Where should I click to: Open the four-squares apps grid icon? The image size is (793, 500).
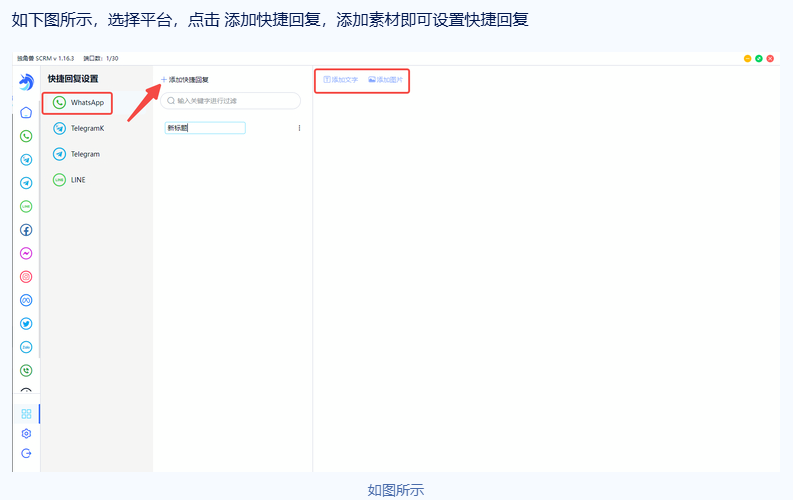coord(26,414)
